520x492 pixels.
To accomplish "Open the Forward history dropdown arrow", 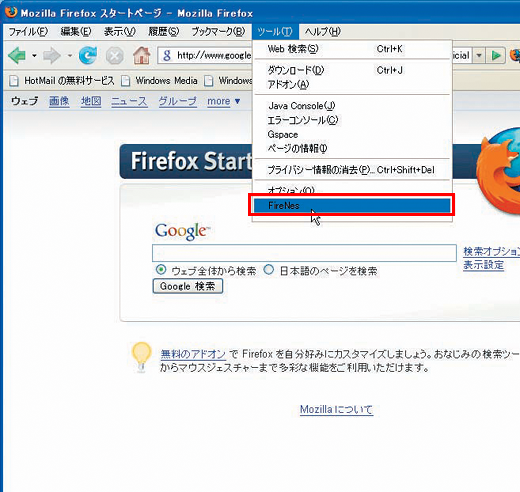I will click(70, 55).
